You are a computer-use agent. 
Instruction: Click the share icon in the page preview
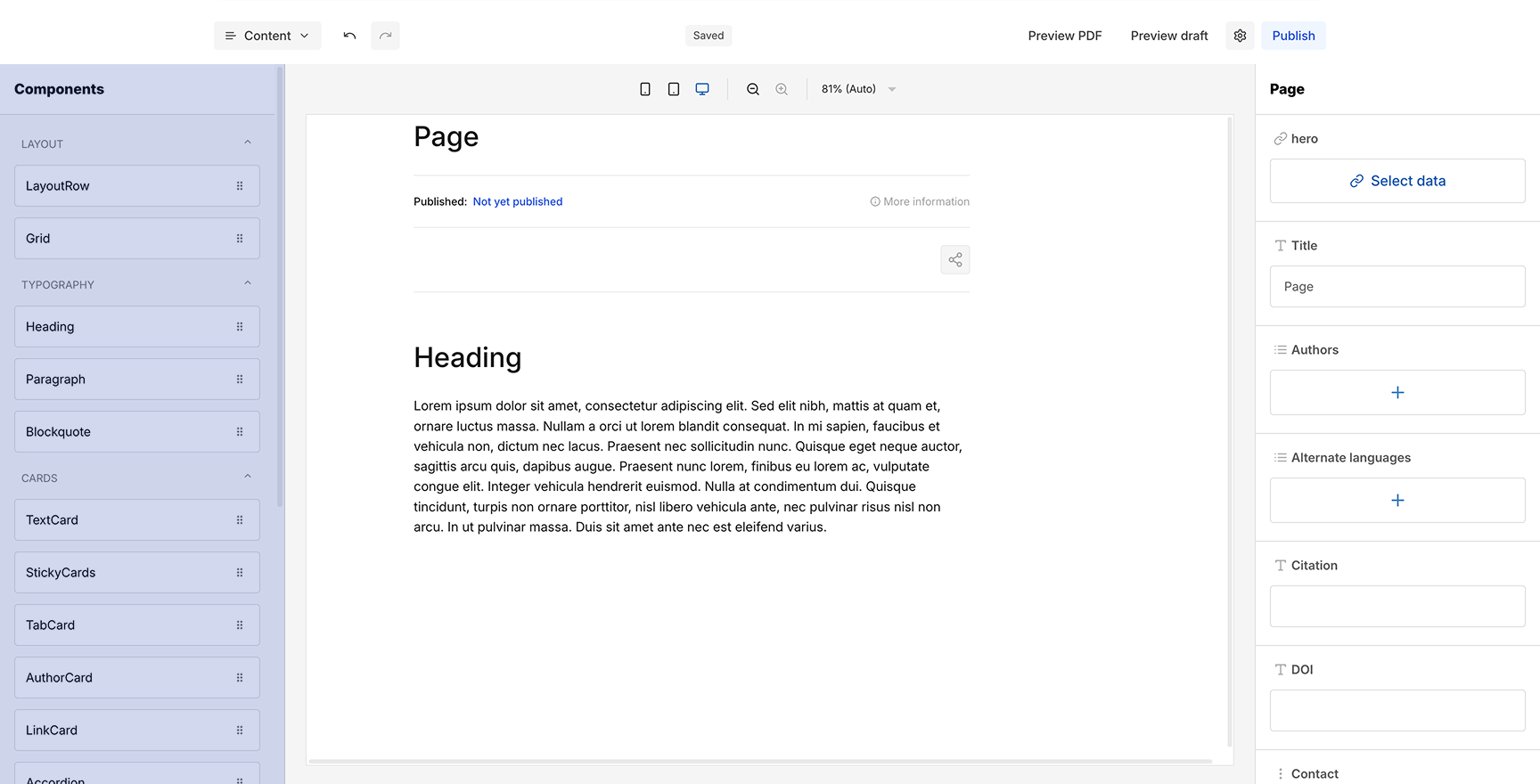point(955,260)
